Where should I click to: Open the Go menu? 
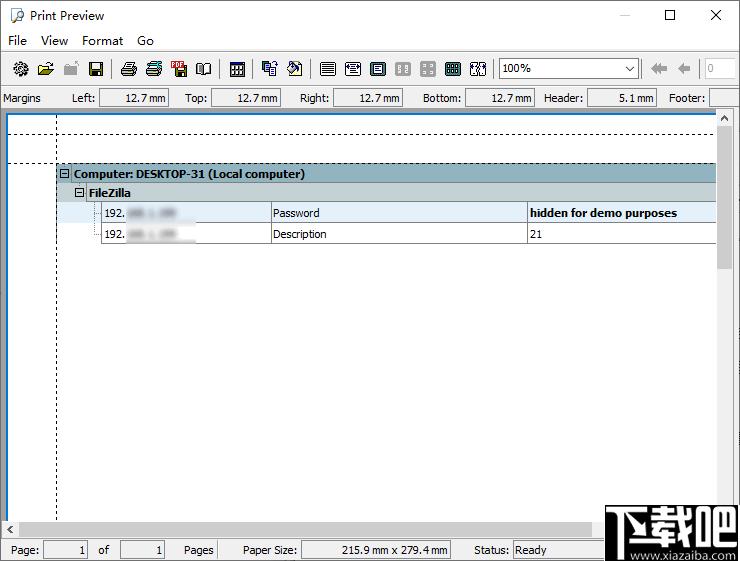pos(145,41)
